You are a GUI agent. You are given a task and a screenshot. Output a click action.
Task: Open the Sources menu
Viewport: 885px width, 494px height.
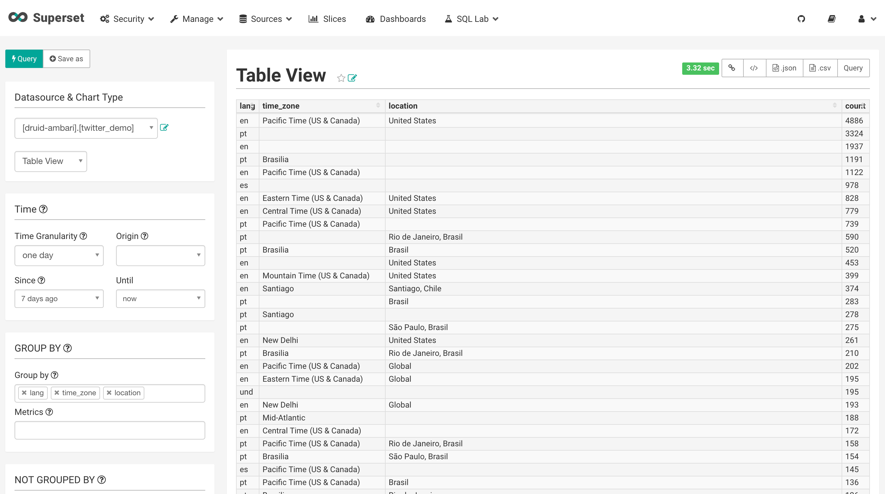[265, 19]
